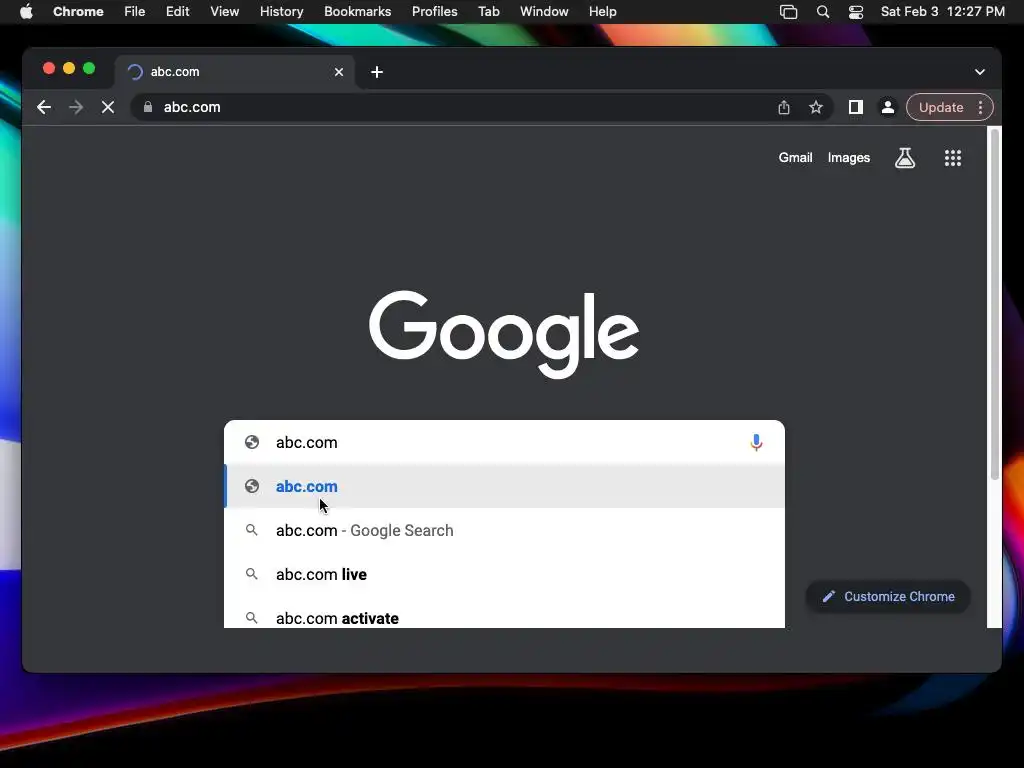Open the Window menu
This screenshot has width=1024, height=768.
[x=544, y=12]
